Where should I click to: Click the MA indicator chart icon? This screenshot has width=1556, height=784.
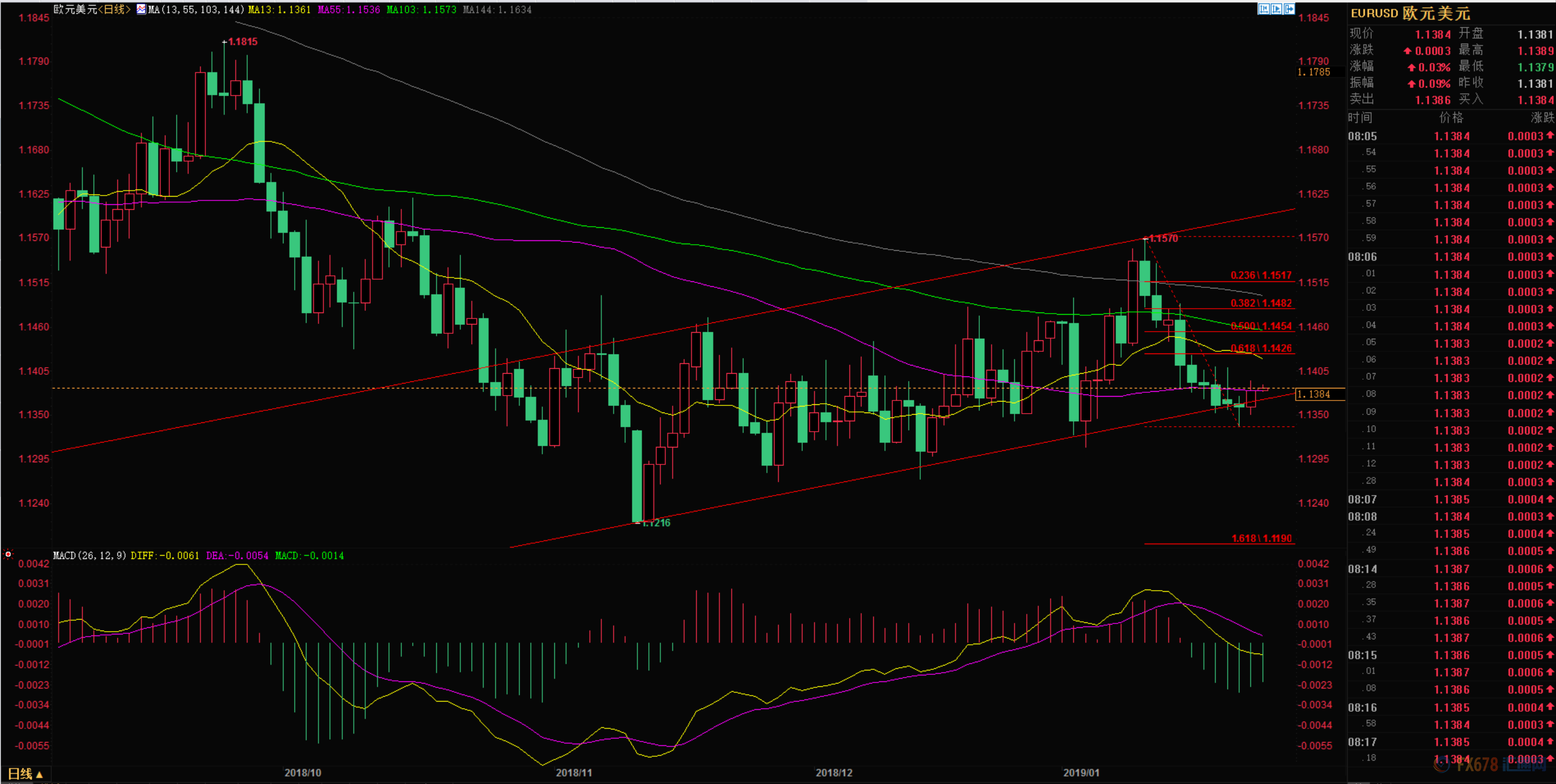click(142, 10)
